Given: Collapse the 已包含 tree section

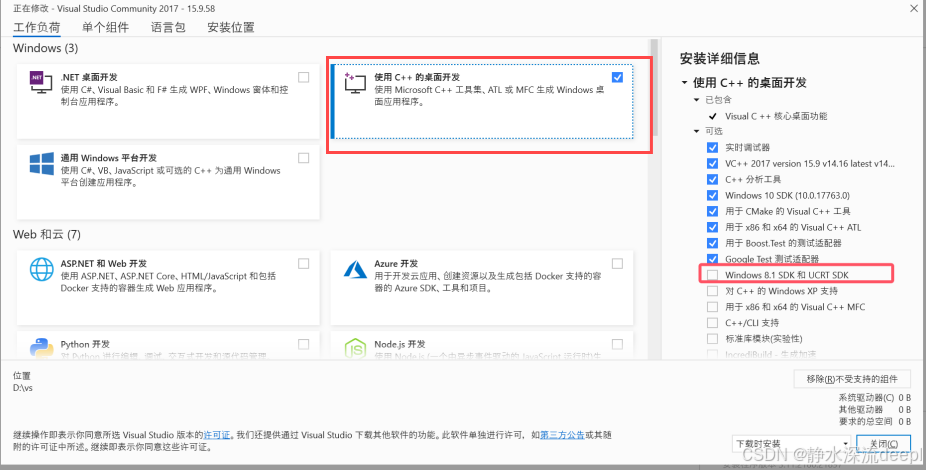Looking at the screenshot, I should click(x=697, y=100).
